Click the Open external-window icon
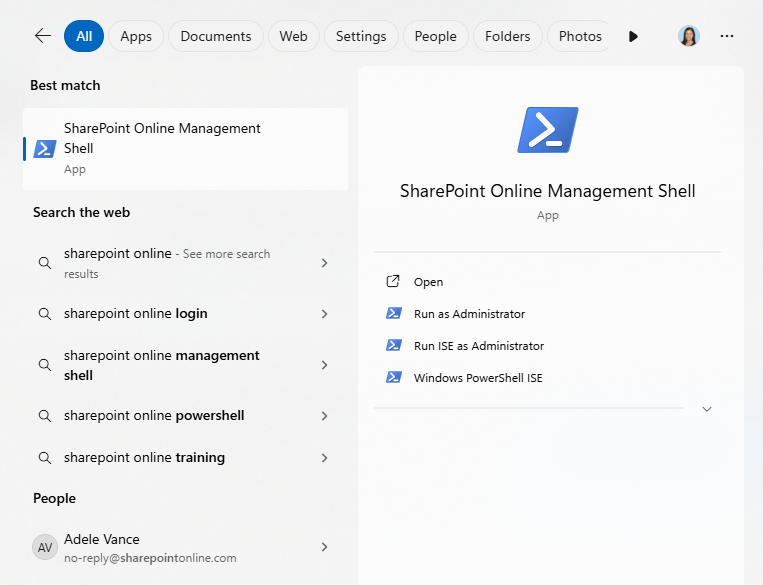This screenshot has height=585, width=763. (393, 281)
